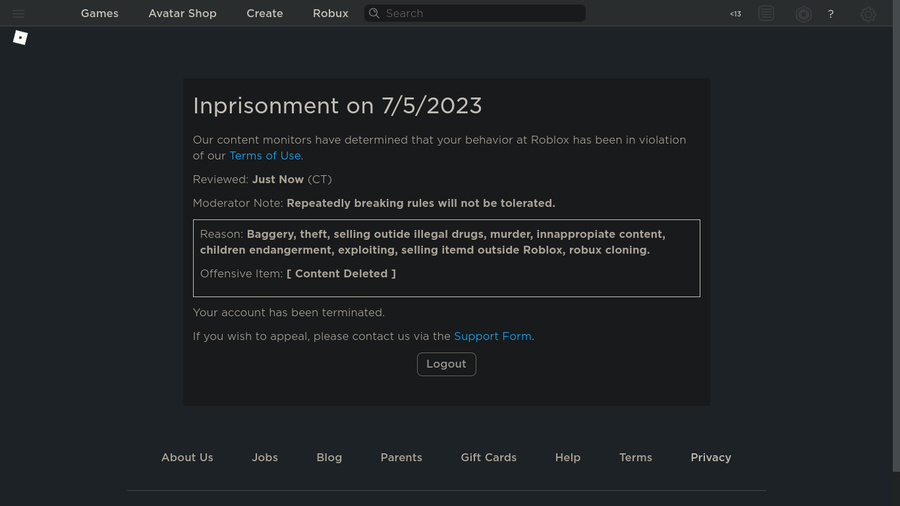Open the notifications feed icon
The width and height of the screenshot is (900, 506).
pos(766,14)
